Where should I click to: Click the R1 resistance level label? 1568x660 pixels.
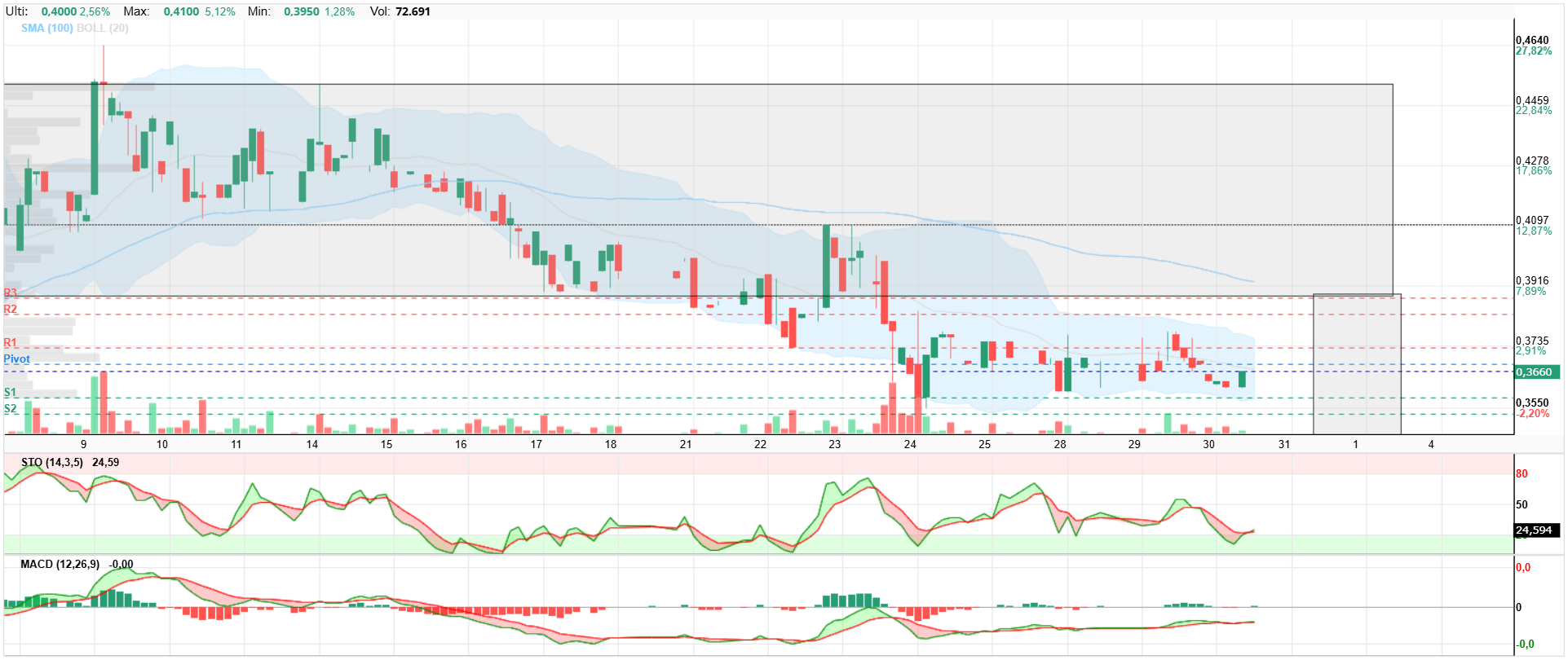[11, 342]
